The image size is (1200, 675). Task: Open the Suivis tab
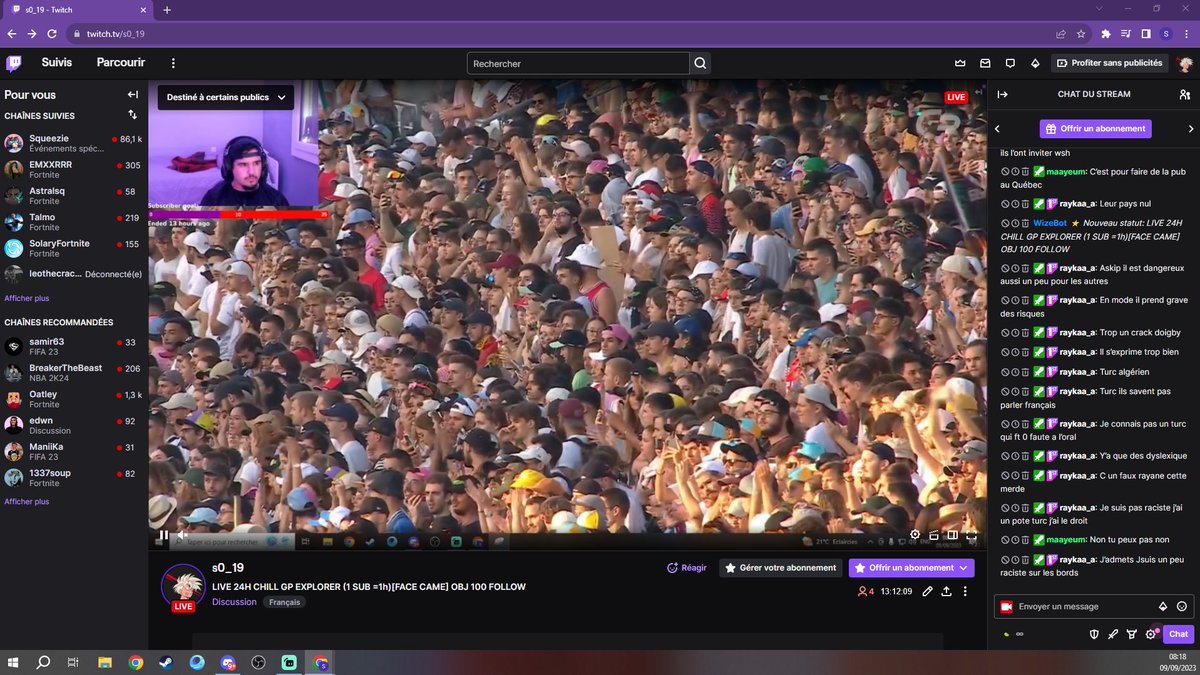(x=57, y=62)
